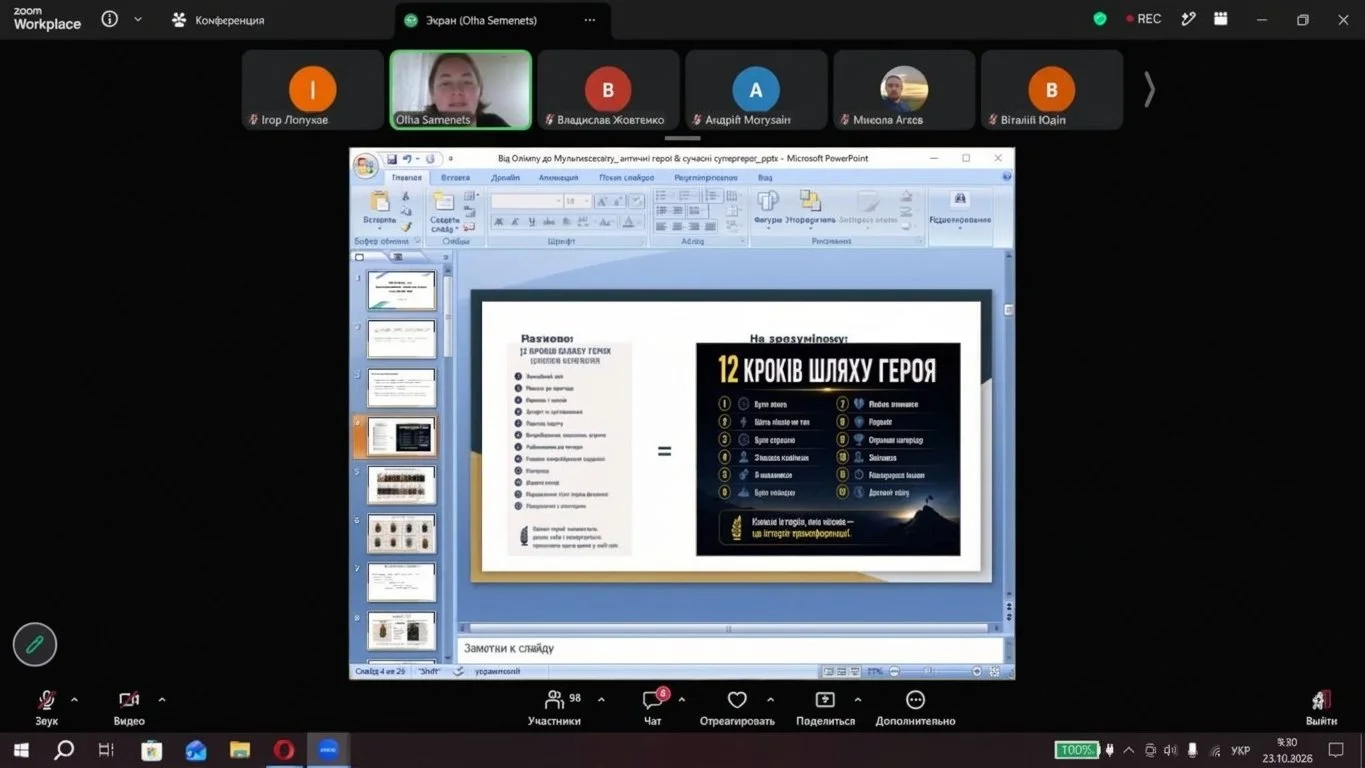Viewport: 1365px width, 768px height.
Task: Open meeting info circle icon
Action: 110,19
